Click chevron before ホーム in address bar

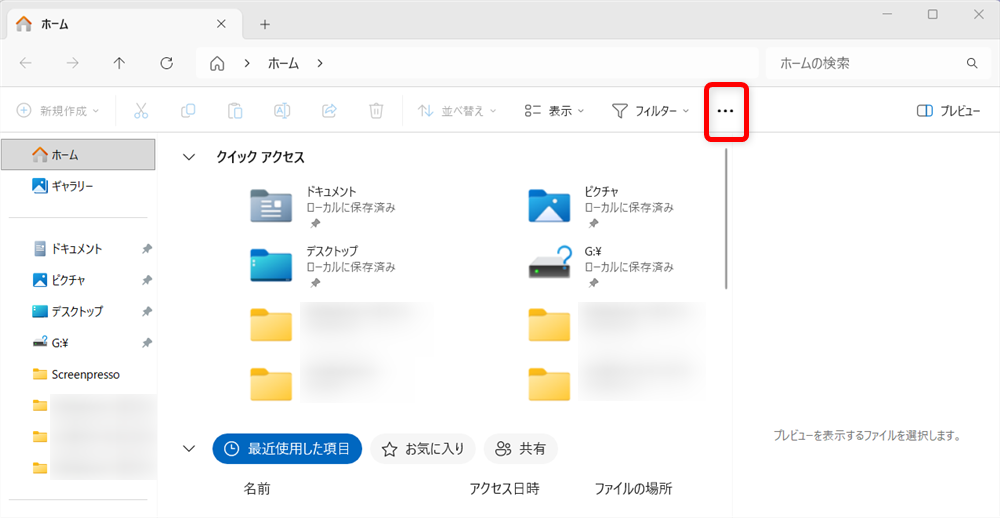pyautogui.click(x=247, y=63)
